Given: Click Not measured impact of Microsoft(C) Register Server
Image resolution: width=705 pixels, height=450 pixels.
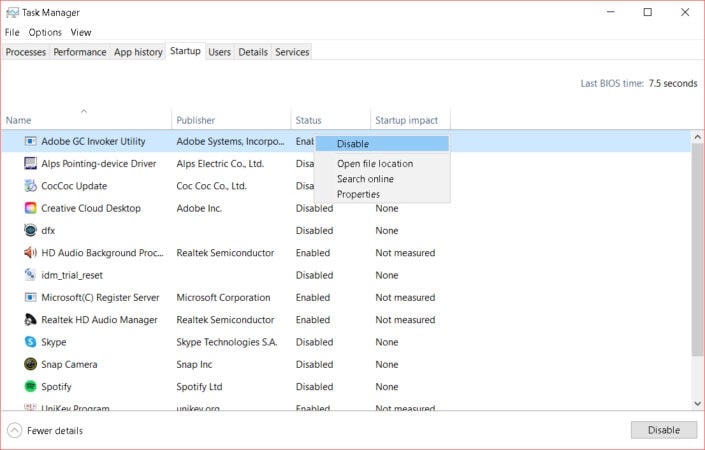Looking at the screenshot, I should coord(405,297).
